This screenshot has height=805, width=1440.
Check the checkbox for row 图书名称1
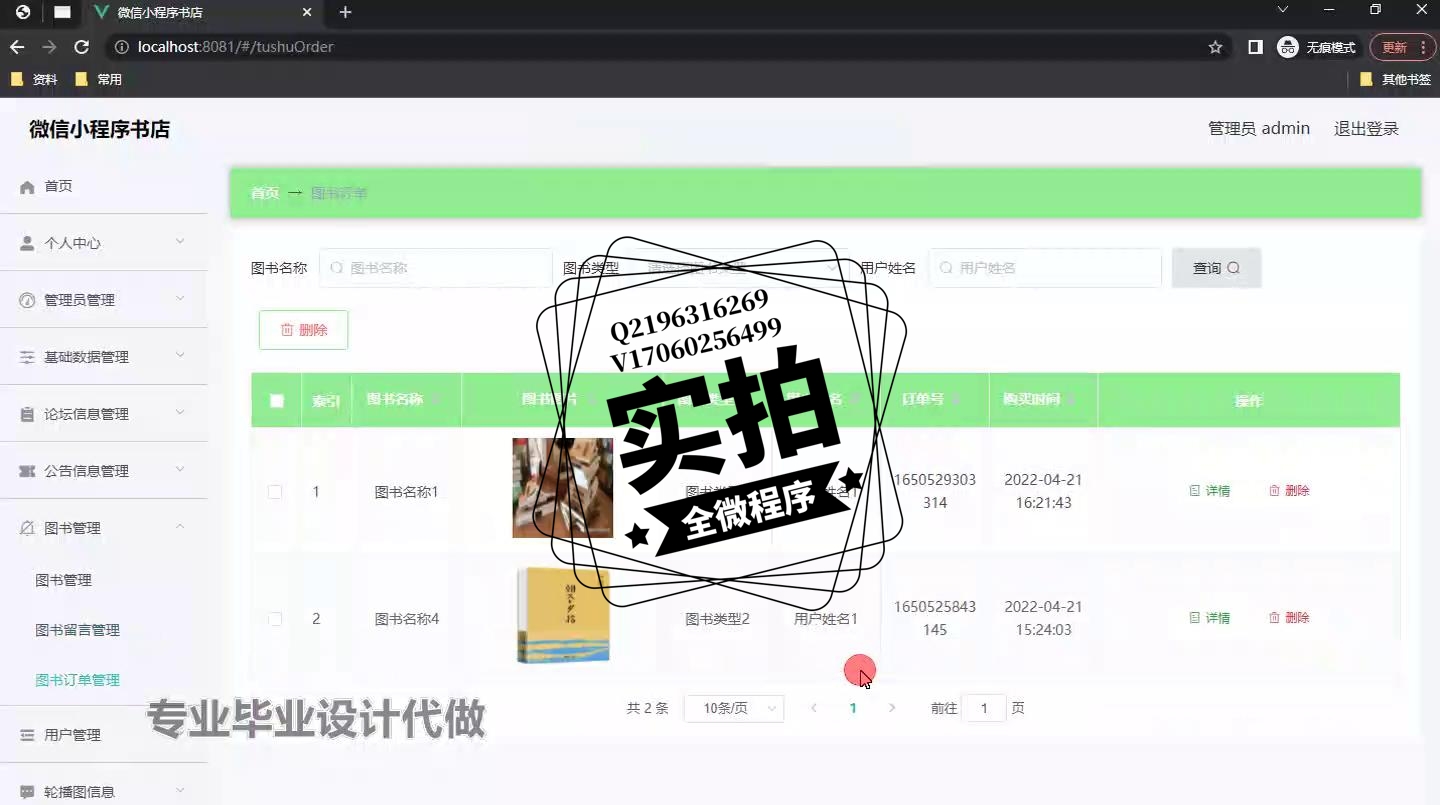click(275, 492)
